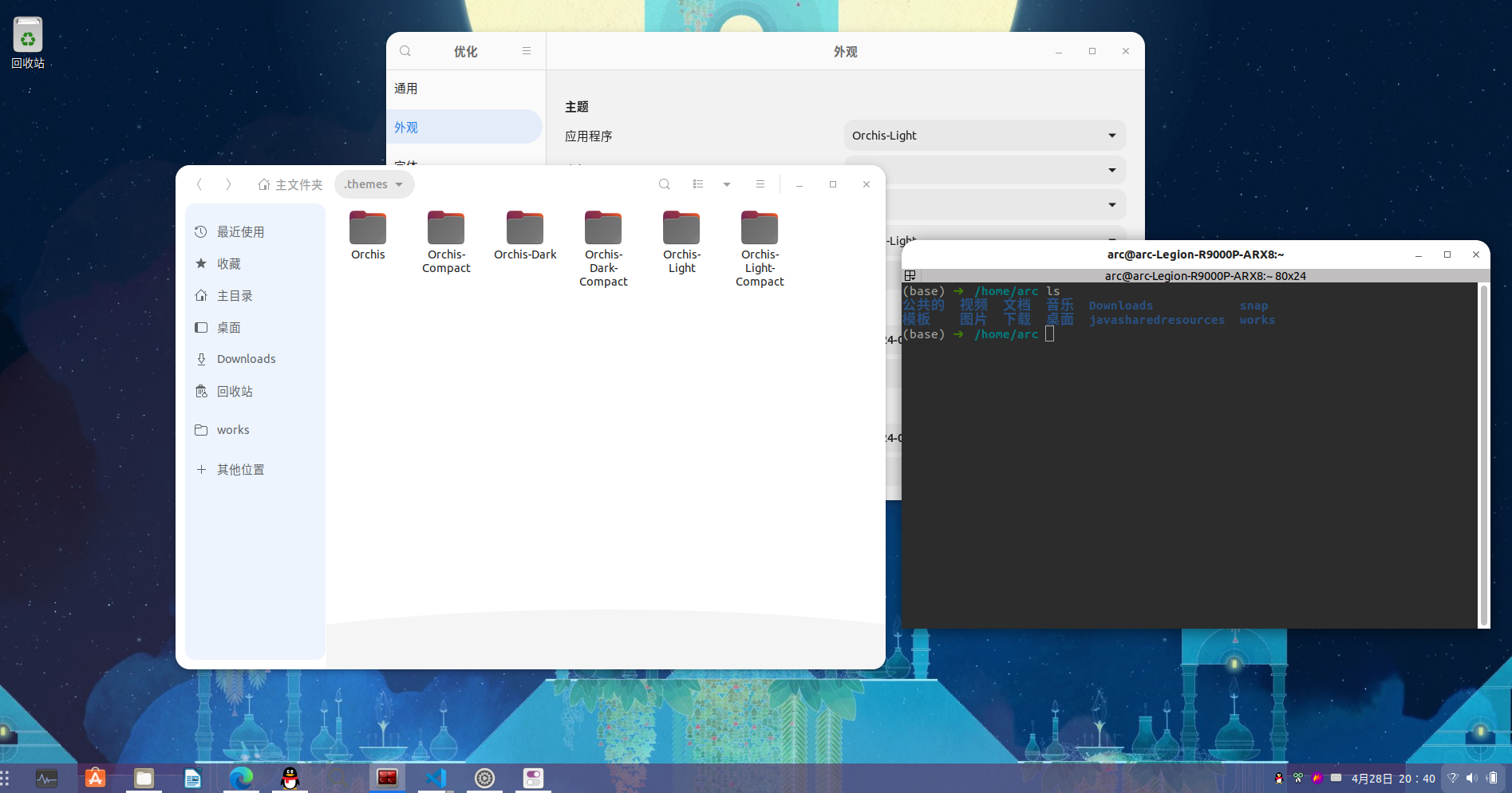Click the terminal prompt input area

1050,334
